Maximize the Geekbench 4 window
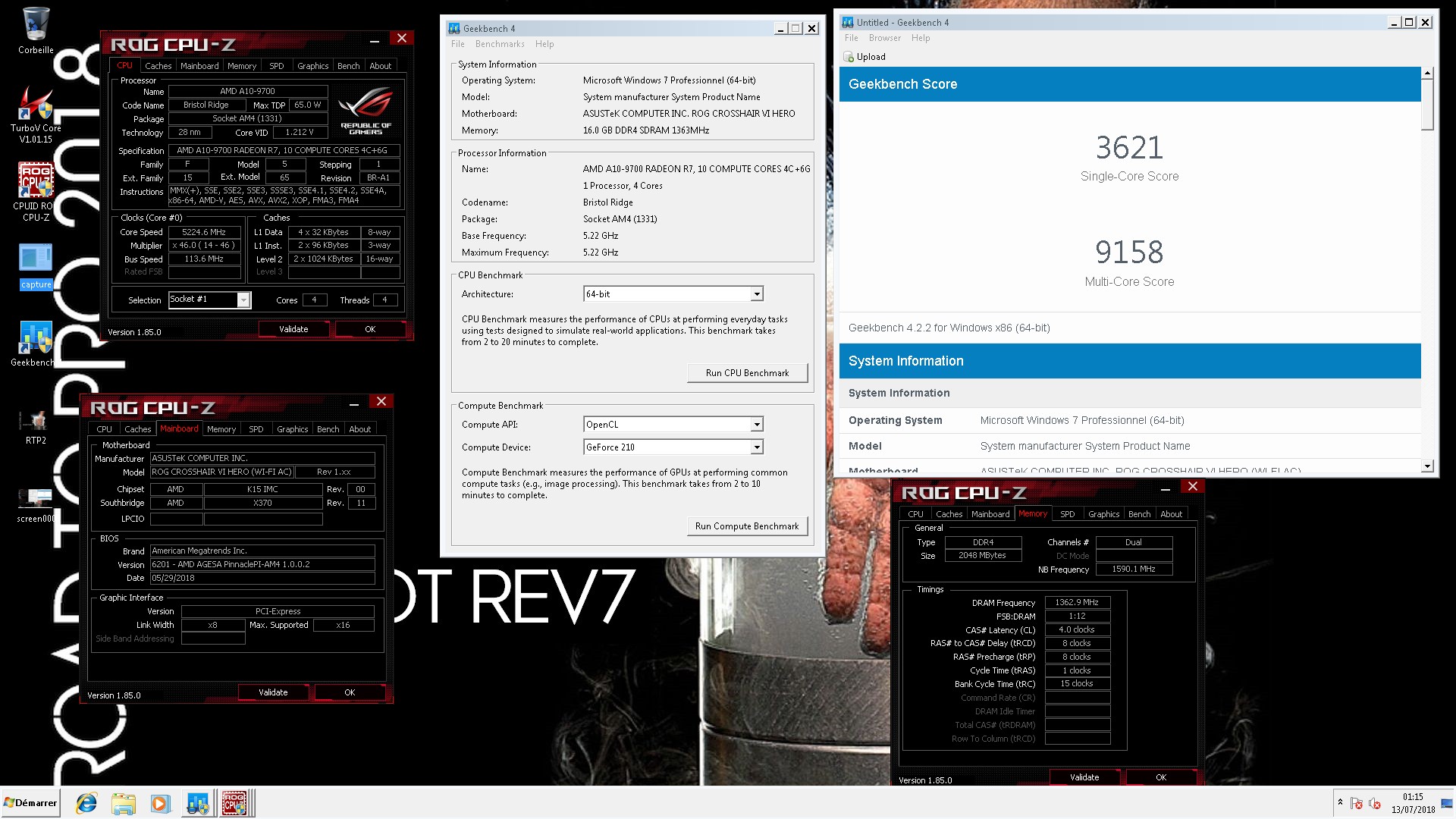The image size is (1456, 819). click(795, 29)
